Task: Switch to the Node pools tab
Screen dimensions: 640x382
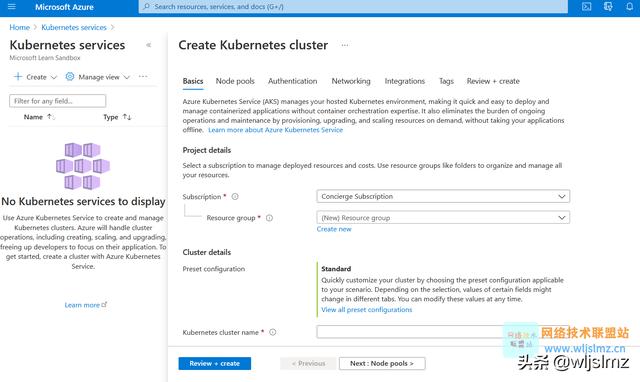Action: tap(235, 81)
